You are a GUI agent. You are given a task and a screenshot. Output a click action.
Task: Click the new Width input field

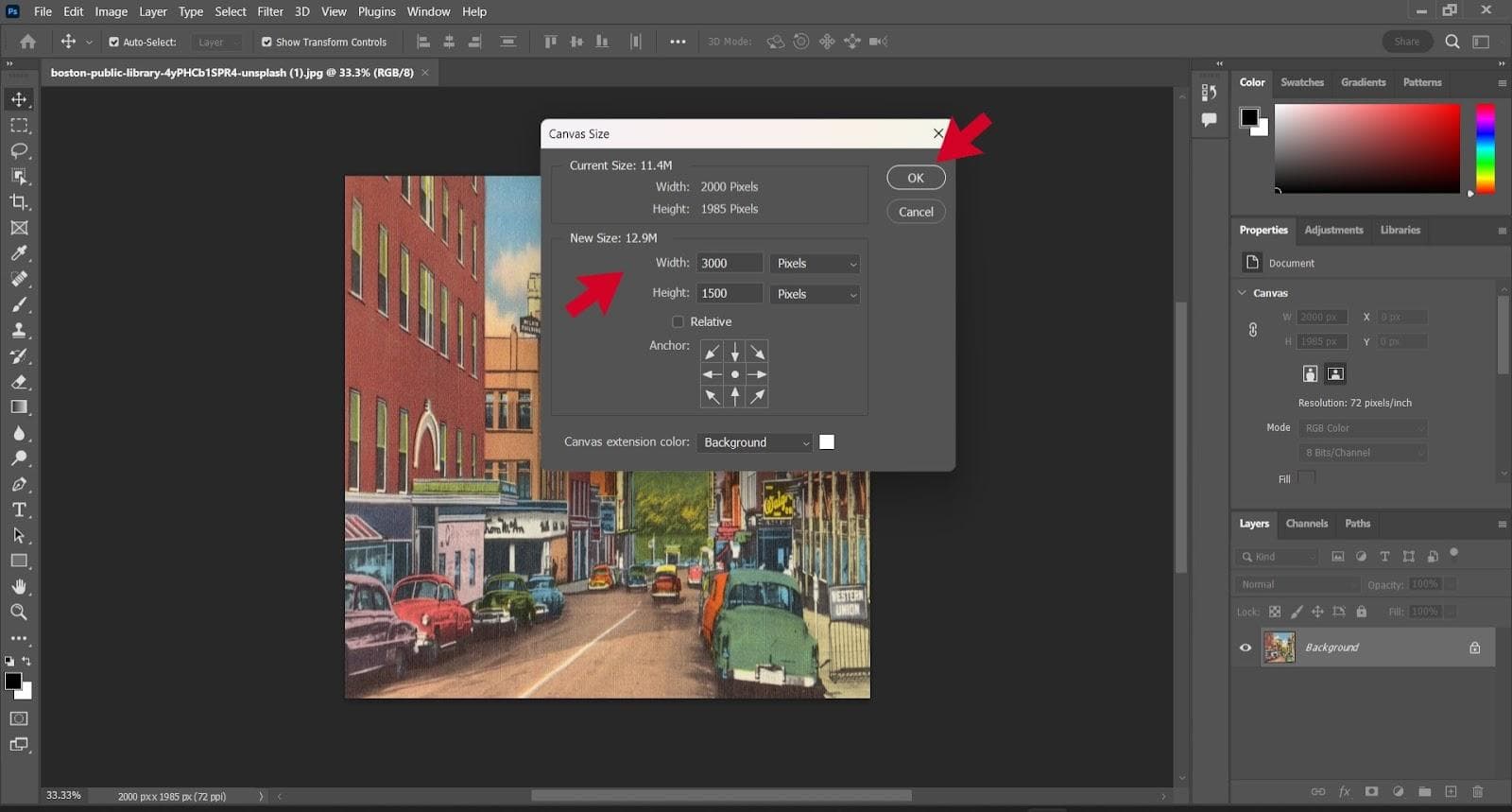pyautogui.click(x=730, y=264)
